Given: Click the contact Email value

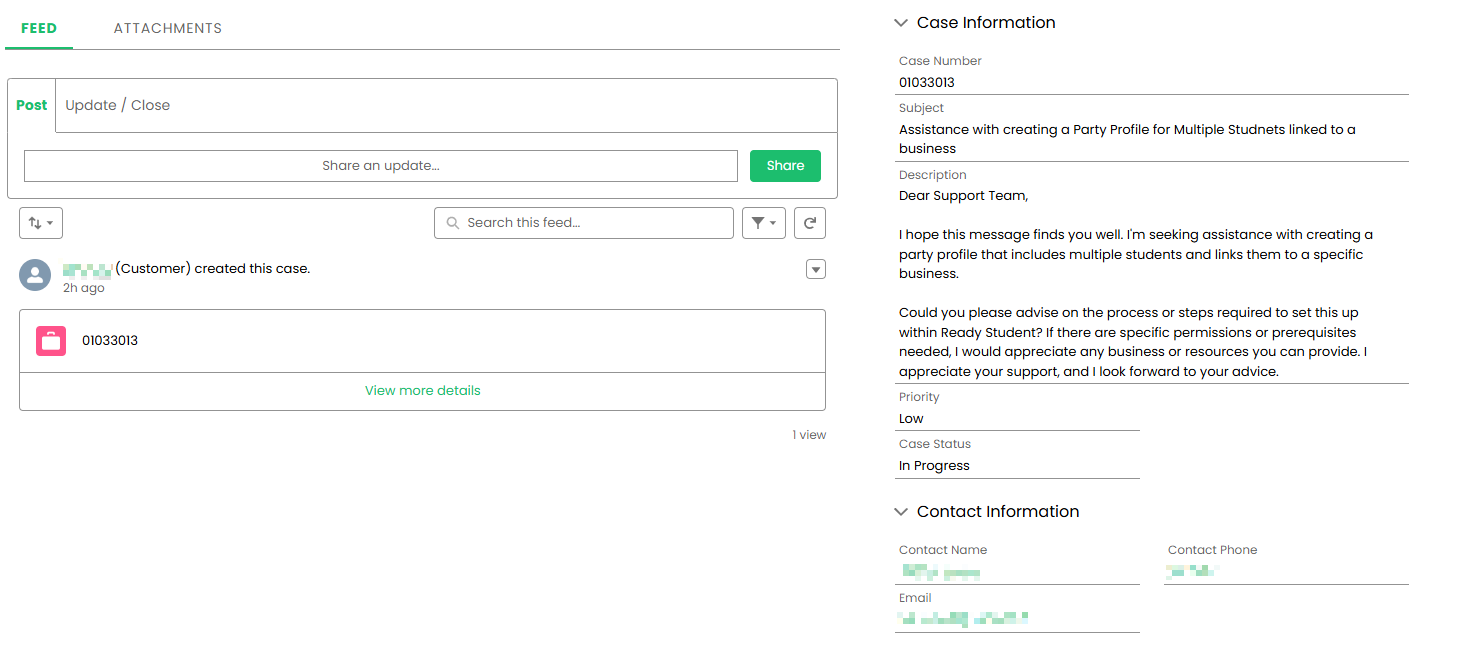Looking at the screenshot, I should [x=964, y=619].
